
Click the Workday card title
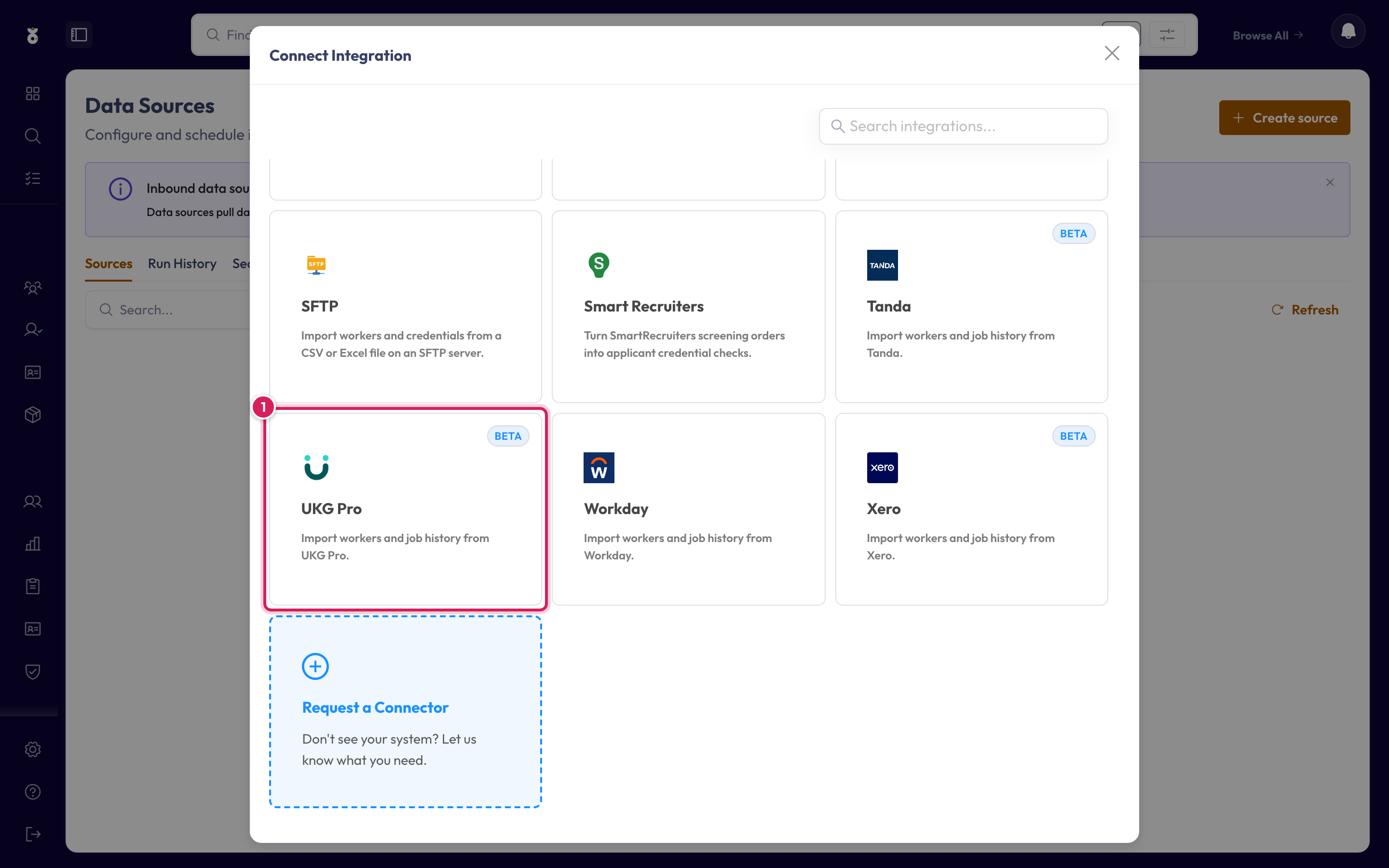coord(616,509)
